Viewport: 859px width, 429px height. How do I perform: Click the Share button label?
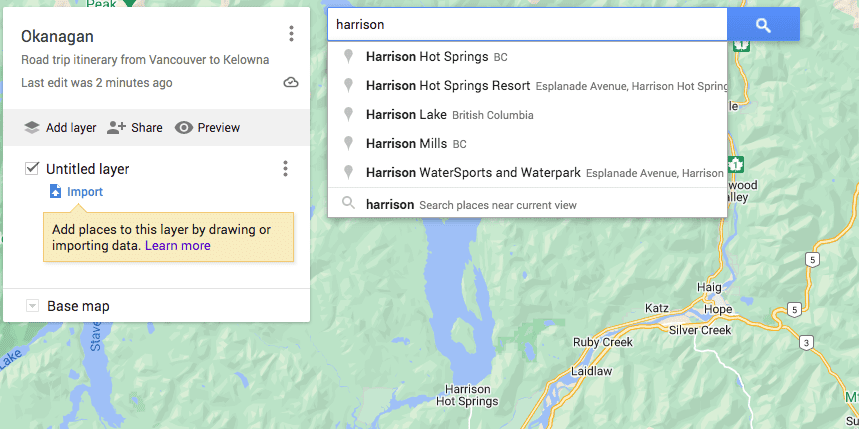point(147,128)
